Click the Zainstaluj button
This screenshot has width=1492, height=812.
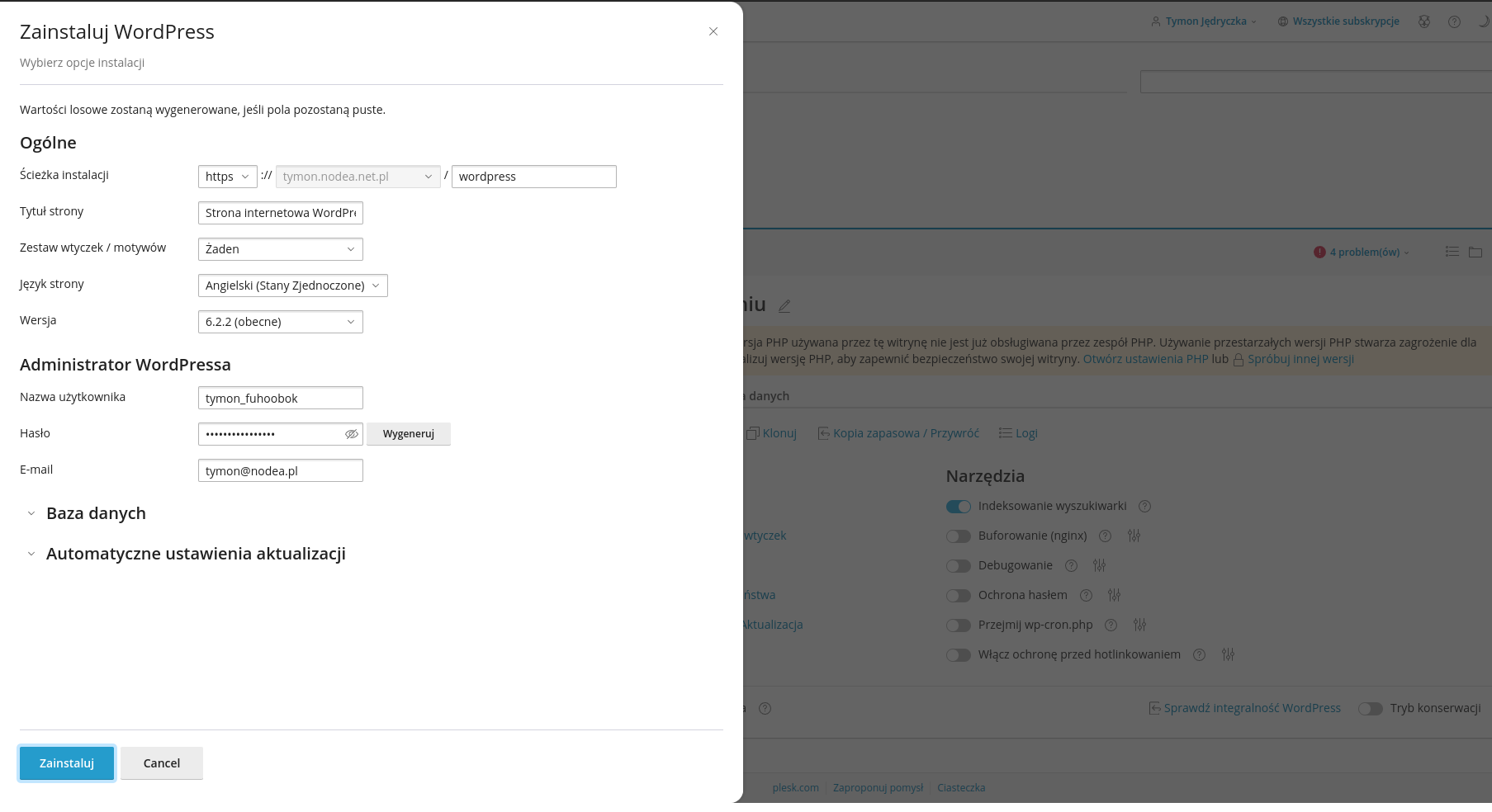click(x=67, y=763)
